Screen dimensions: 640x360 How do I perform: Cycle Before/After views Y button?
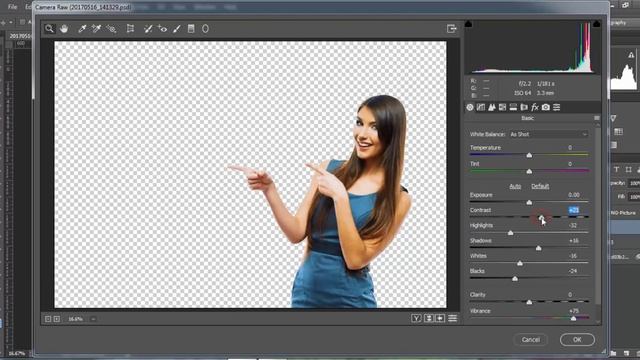click(x=416, y=318)
